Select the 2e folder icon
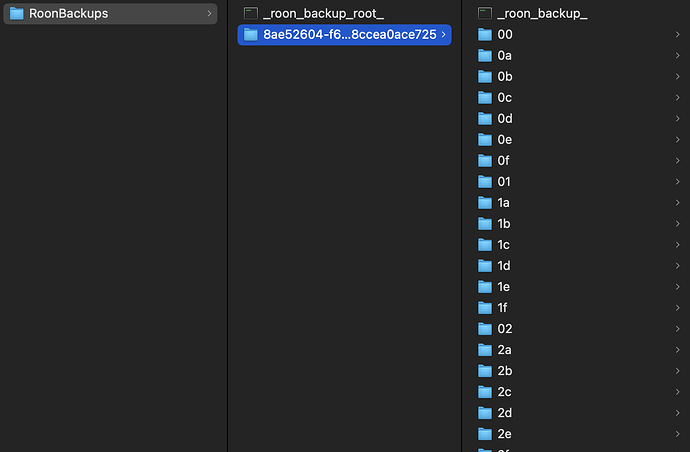This screenshot has width=690, height=452. [485, 434]
